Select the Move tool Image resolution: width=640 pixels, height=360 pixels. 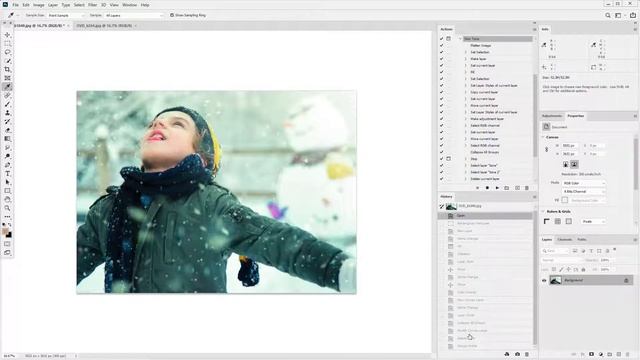pos(7,35)
